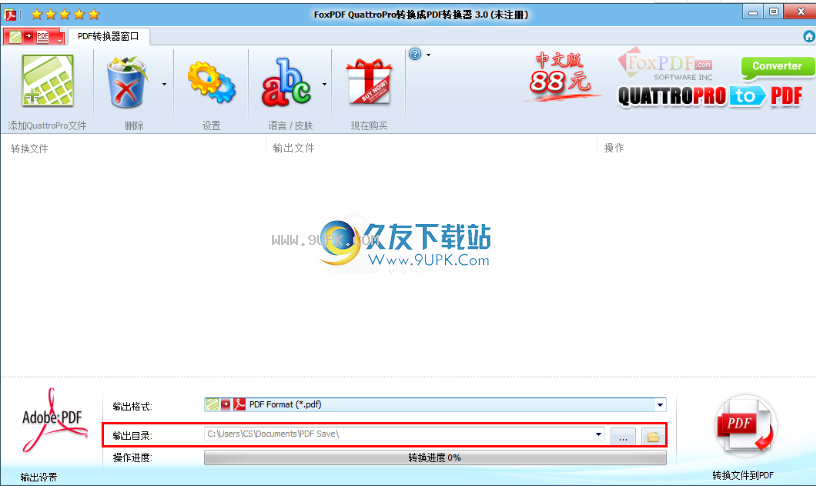Open the output folder icon
The image size is (816, 486).
pyautogui.click(x=653, y=436)
